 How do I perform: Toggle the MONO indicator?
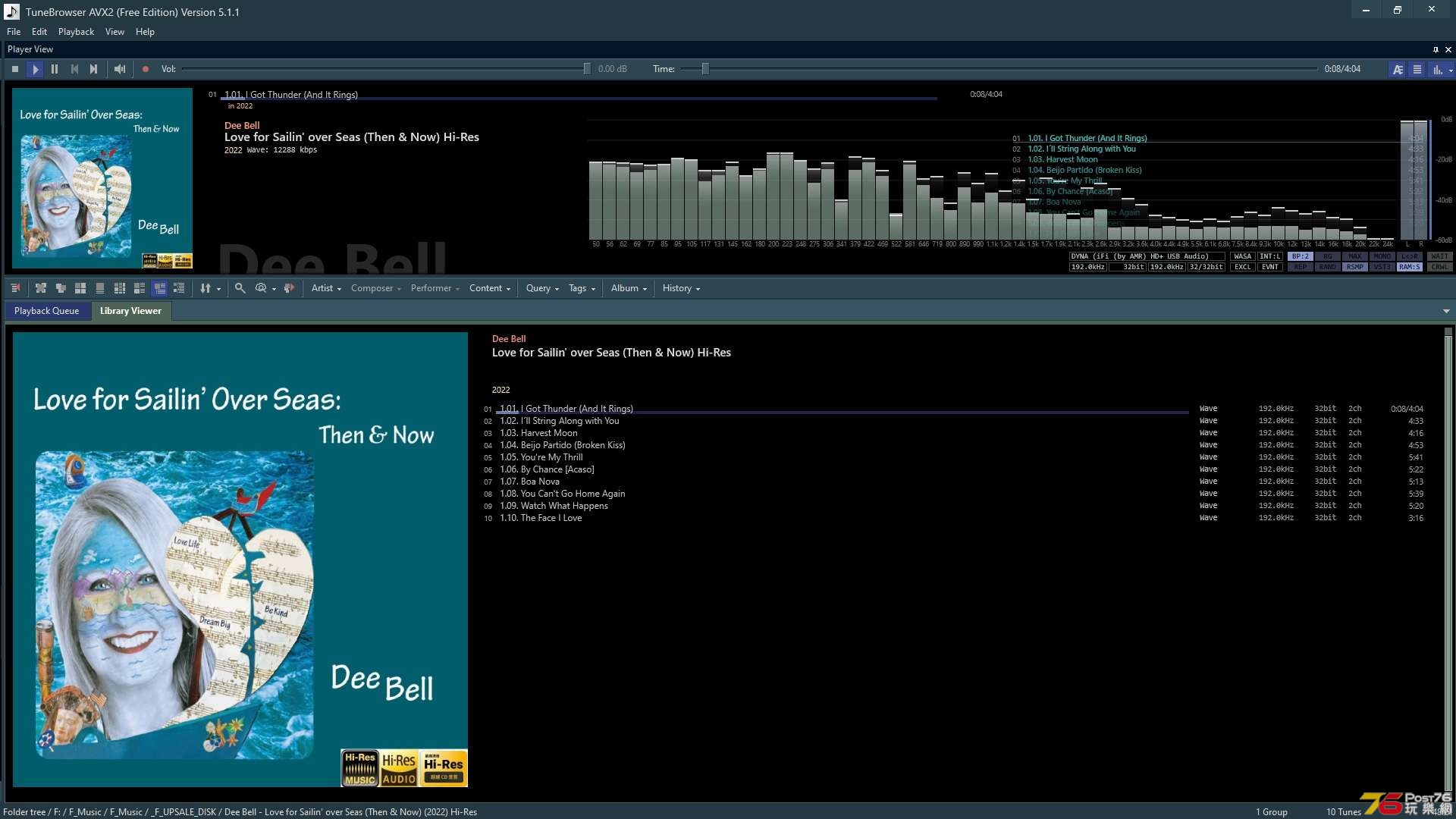(1382, 256)
